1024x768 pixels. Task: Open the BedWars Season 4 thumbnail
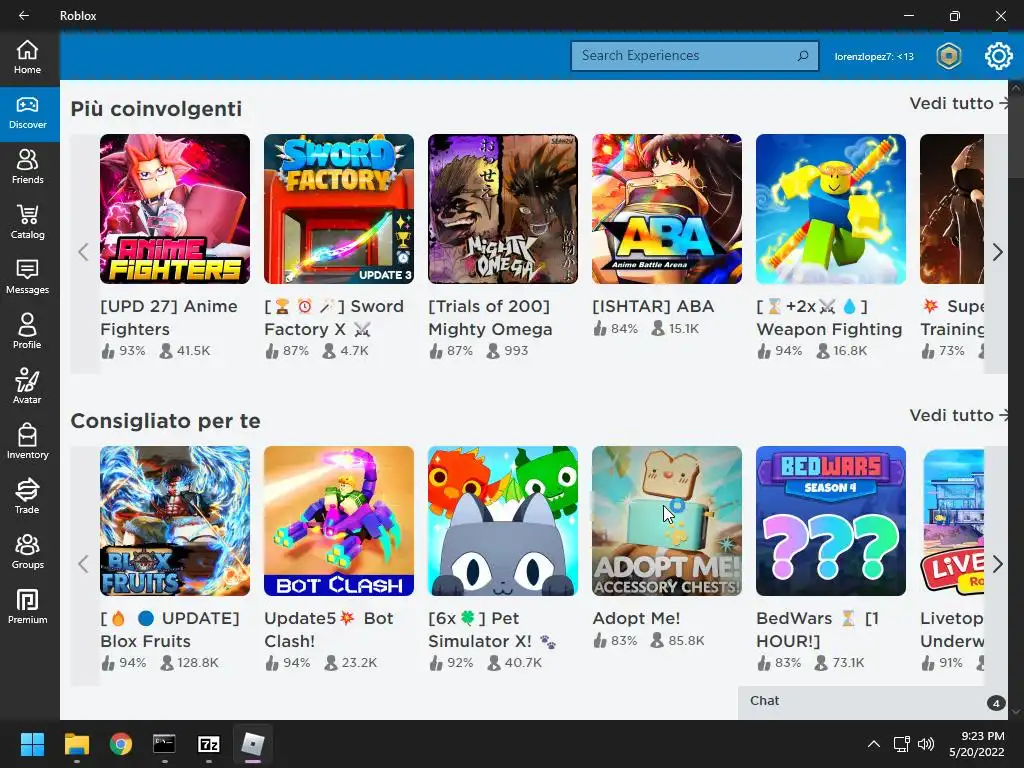click(x=831, y=521)
